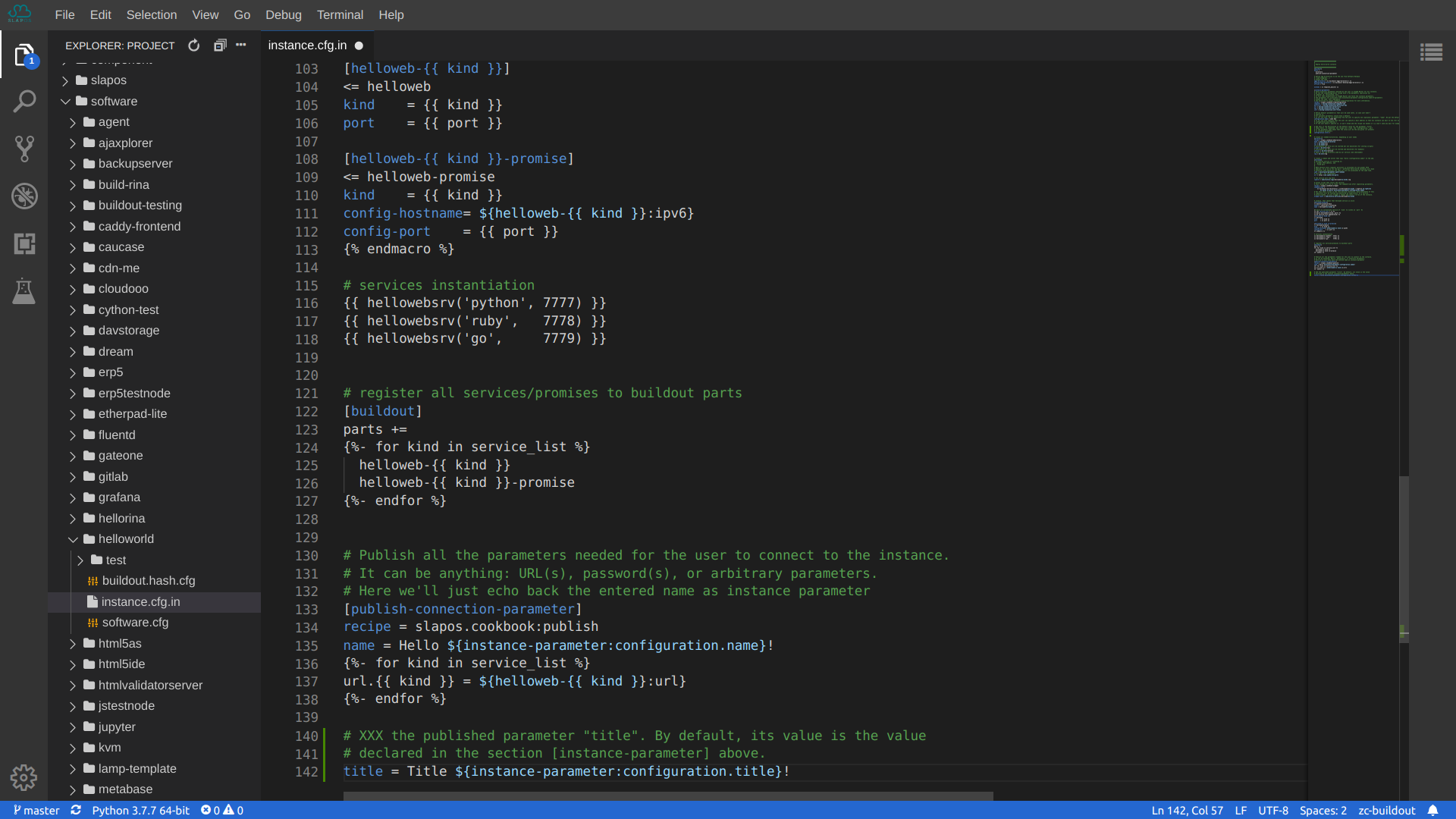Viewport: 1456px width, 819px height.
Task: Collapse all folders in Explorer
Action: pos(220,45)
